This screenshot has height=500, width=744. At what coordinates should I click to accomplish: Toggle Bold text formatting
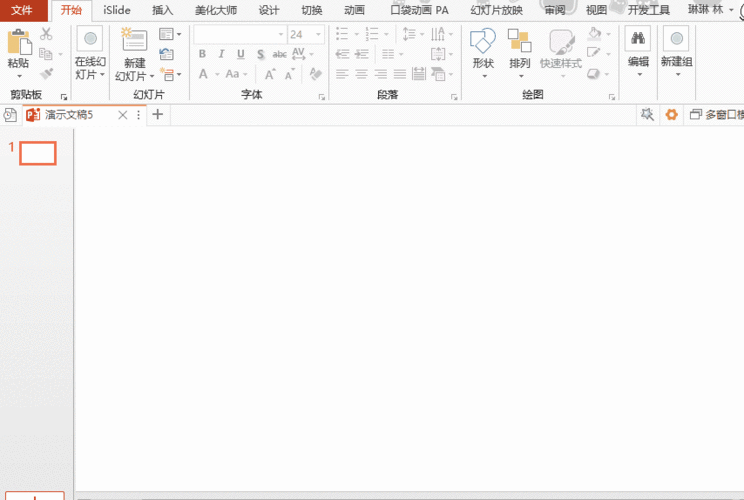coord(203,54)
